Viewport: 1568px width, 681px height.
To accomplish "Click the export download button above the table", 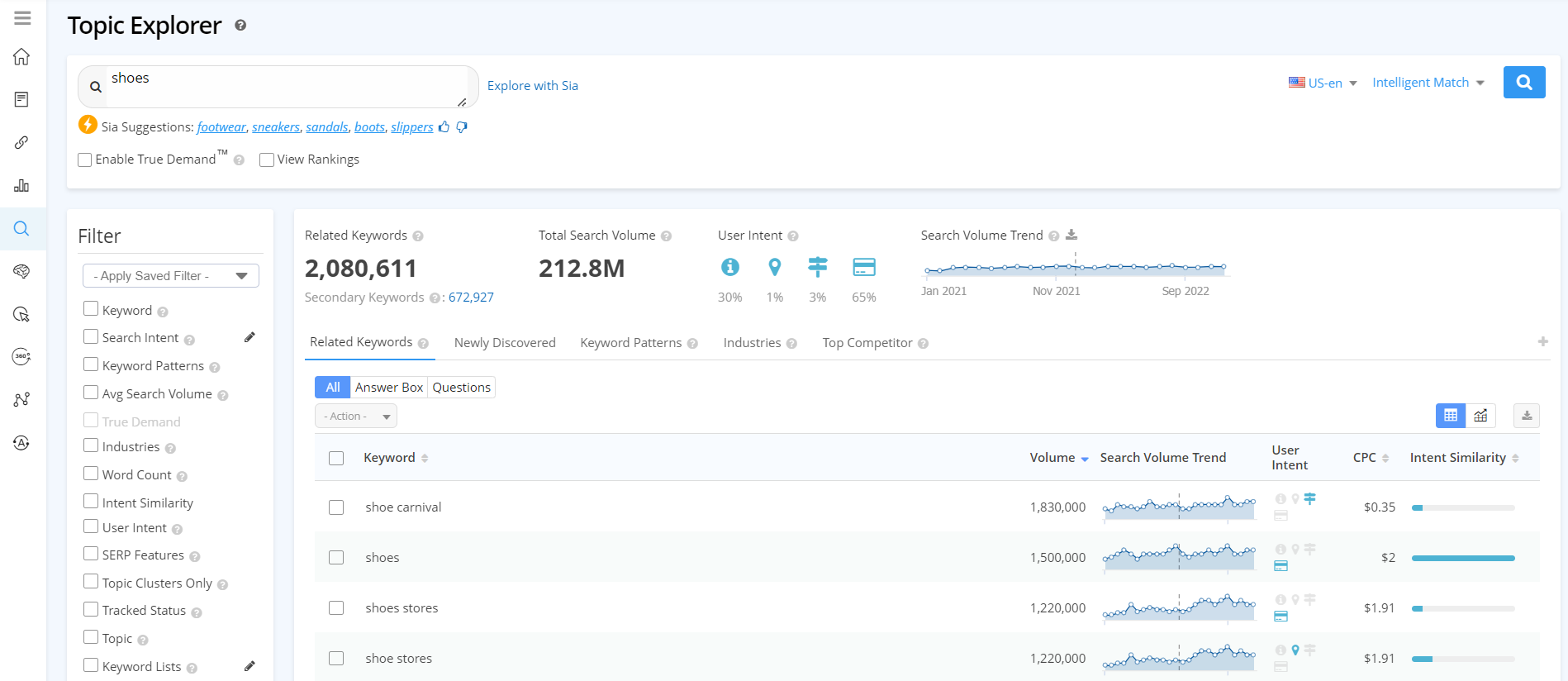I will 1526,416.
